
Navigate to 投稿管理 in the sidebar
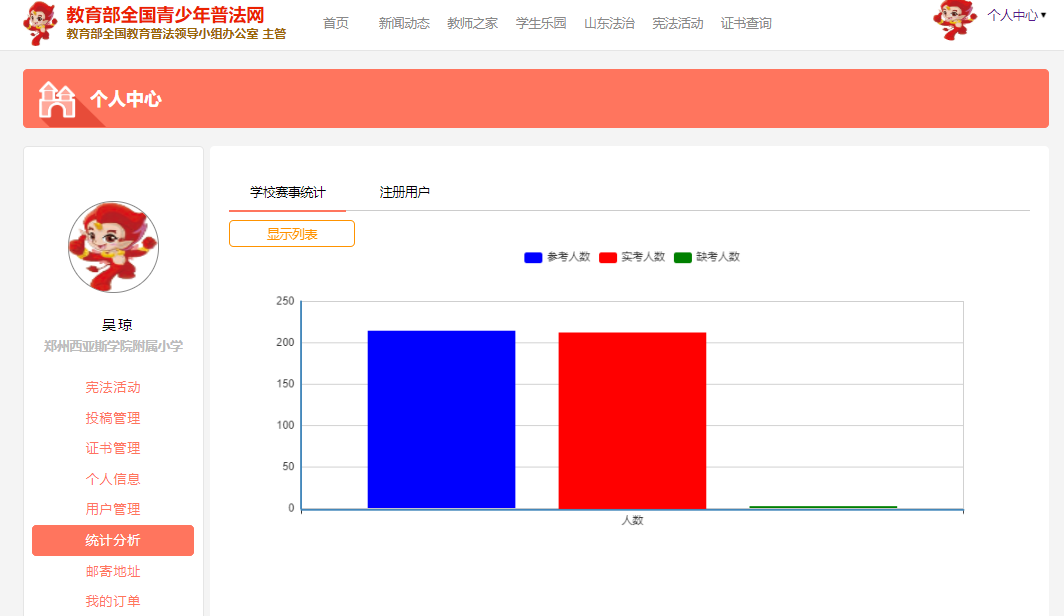coord(113,418)
